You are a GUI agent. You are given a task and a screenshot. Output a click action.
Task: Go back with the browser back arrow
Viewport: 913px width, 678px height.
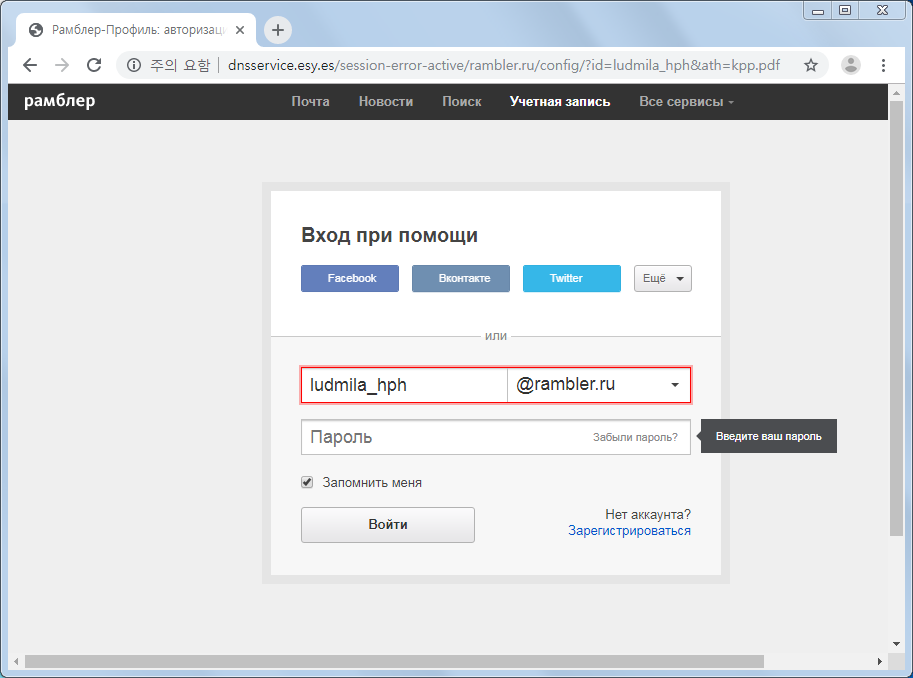tap(30, 65)
